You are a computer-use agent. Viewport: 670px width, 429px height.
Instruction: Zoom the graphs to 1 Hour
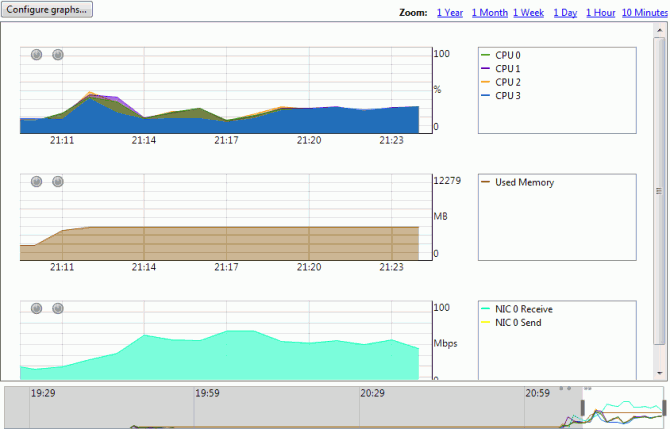coord(600,13)
